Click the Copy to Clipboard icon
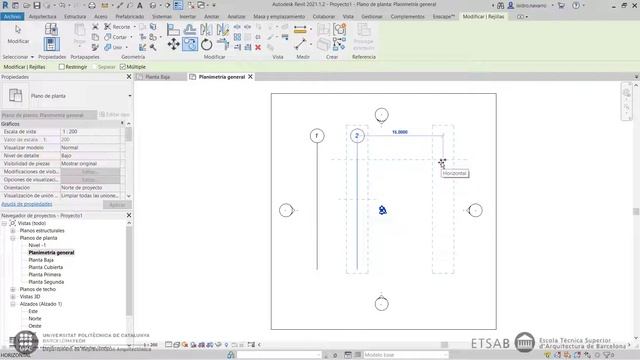This screenshot has height=360, width=640. coord(95,37)
